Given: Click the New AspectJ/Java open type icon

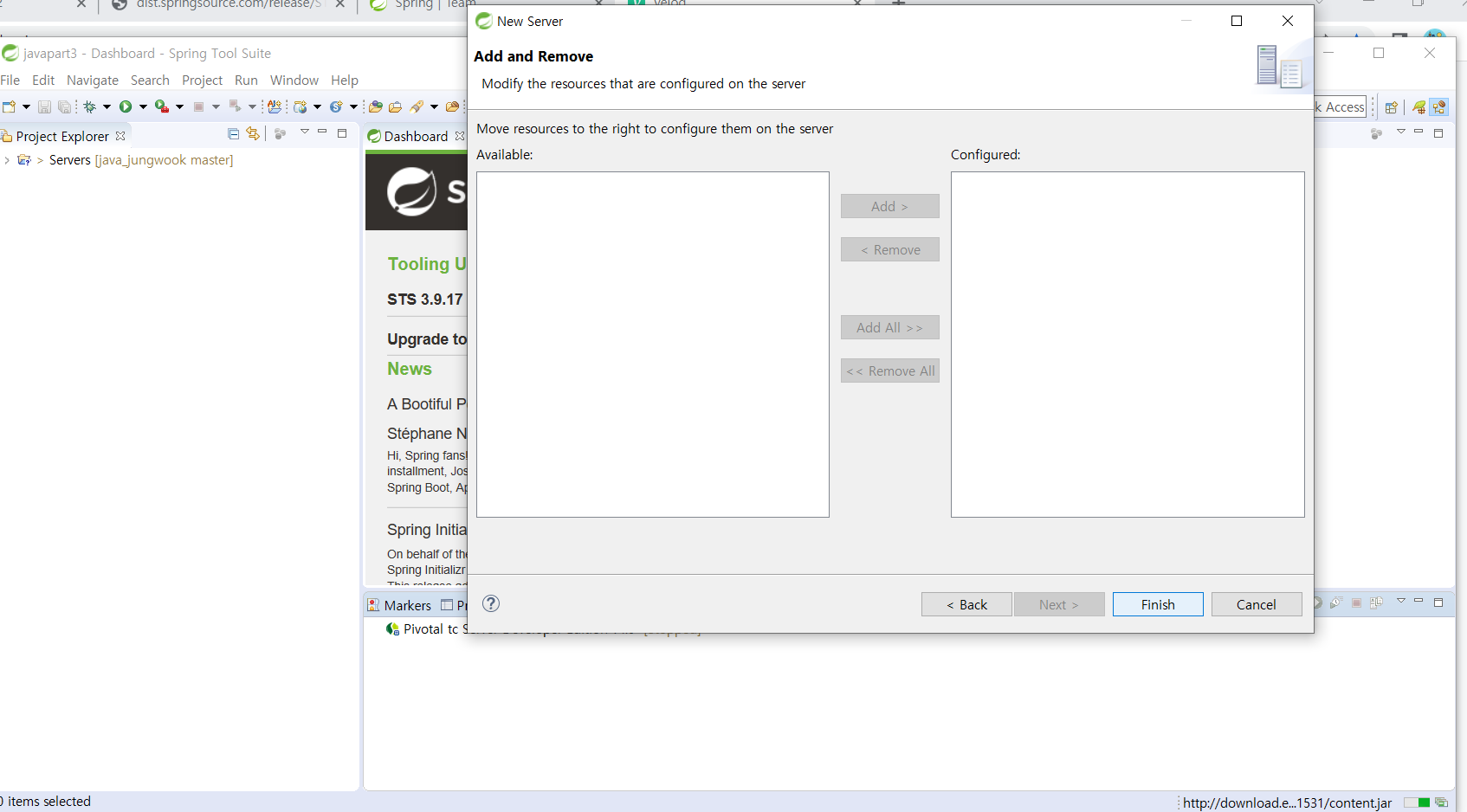Looking at the screenshot, I should click(275, 106).
